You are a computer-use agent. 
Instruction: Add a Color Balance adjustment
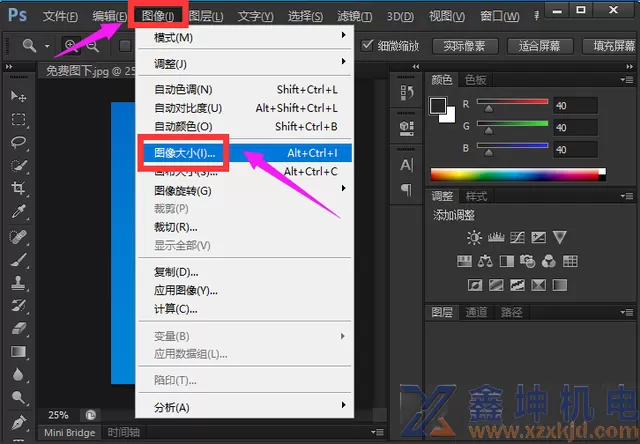(485, 261)
